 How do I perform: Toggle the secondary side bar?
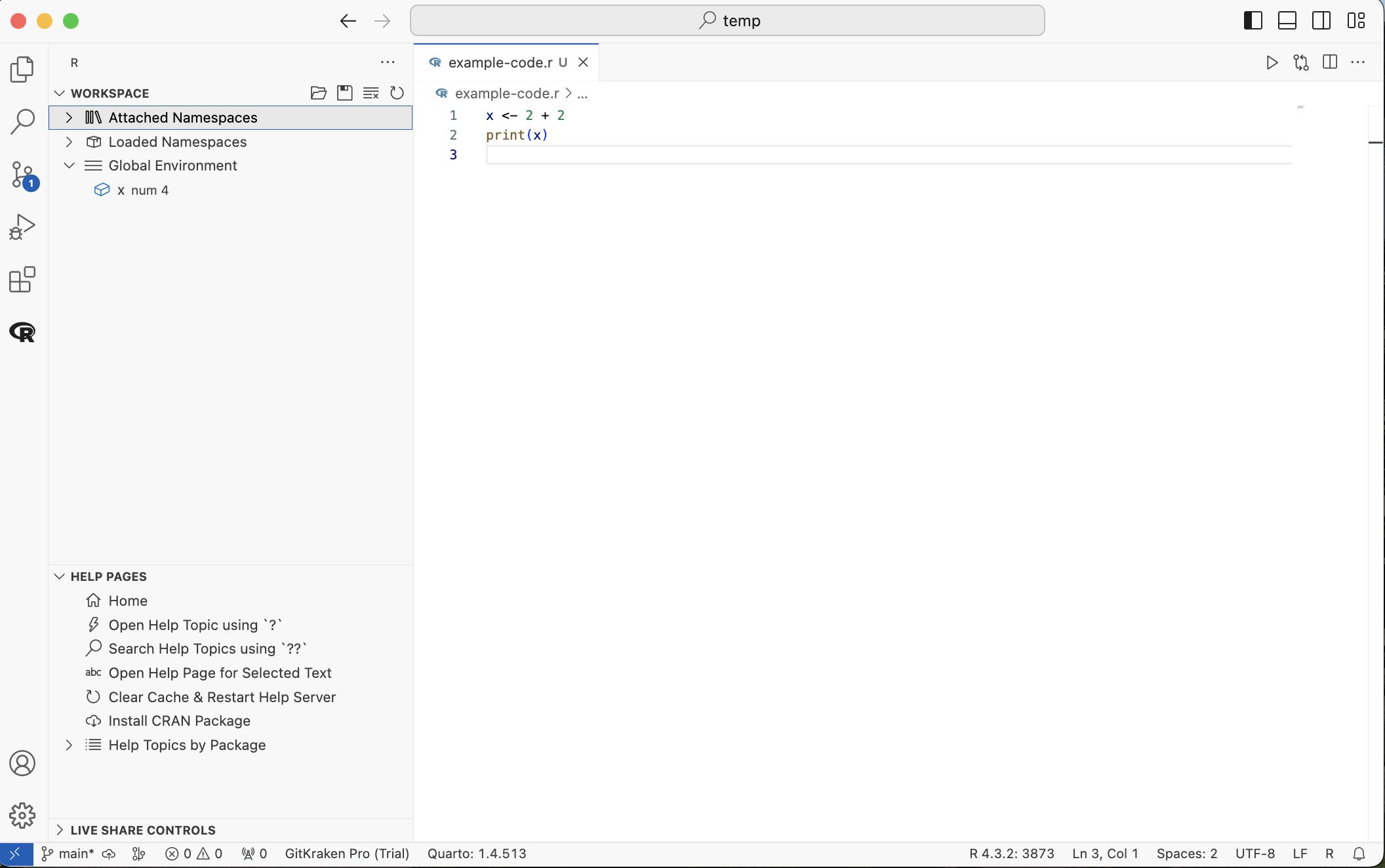(x=1321, y=21)
